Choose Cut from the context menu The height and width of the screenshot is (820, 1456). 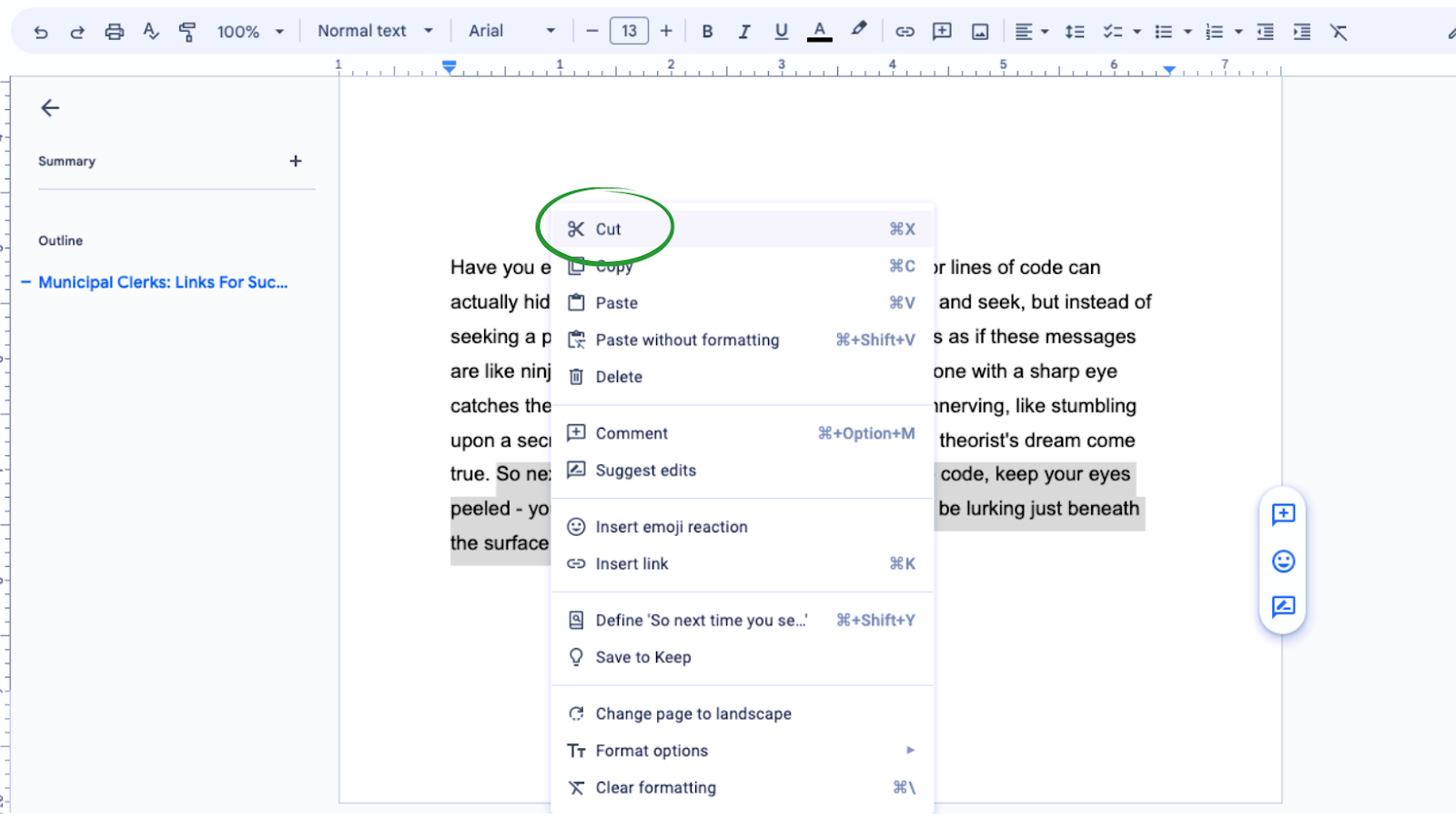pos(742,229)
